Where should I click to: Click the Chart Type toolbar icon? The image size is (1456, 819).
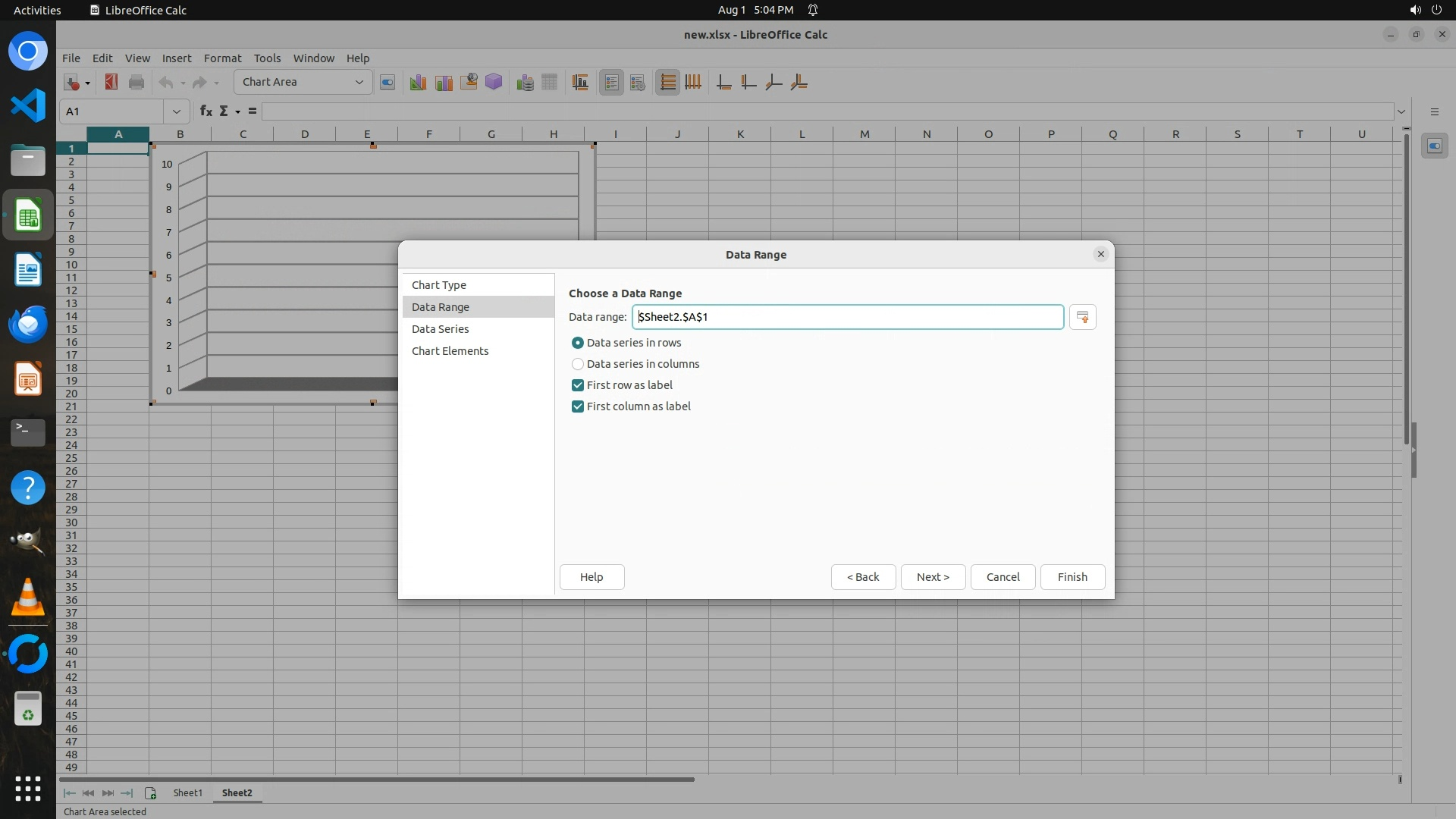pos(417,82)
